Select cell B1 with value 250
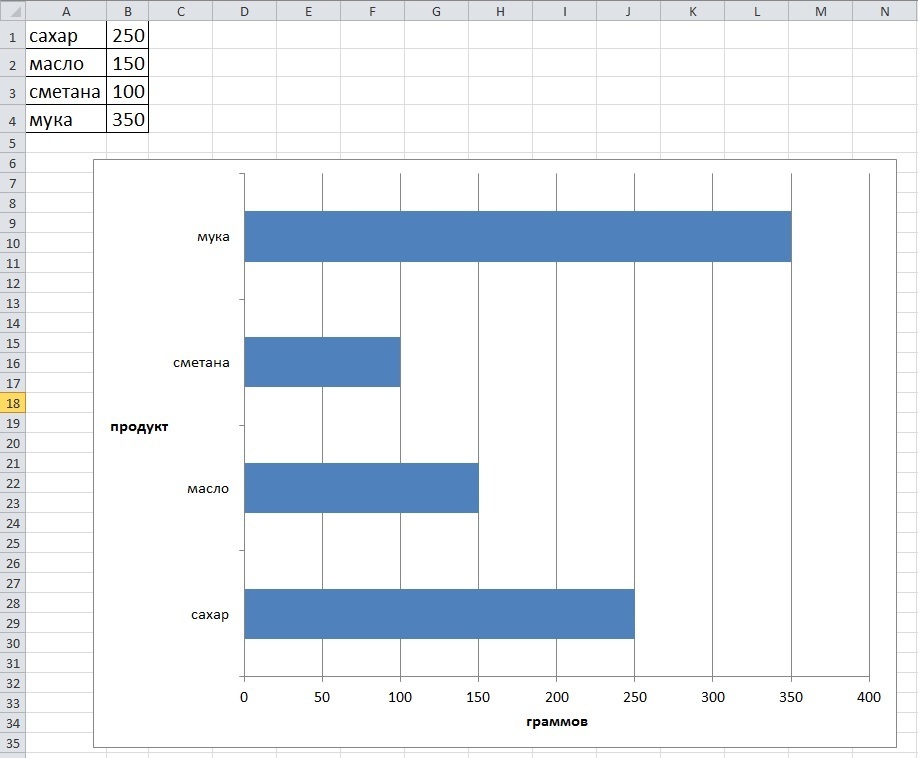Screen dimensions: 920x758 (x=128, y=35)
